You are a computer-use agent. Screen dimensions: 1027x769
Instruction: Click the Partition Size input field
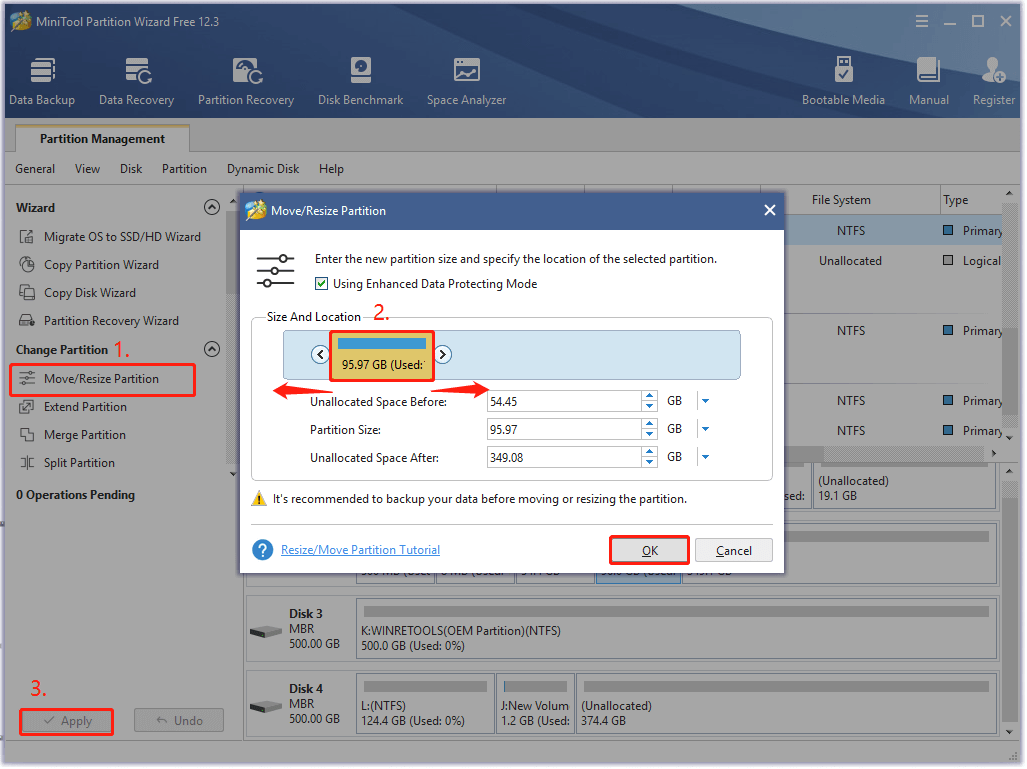click(564, 429)
